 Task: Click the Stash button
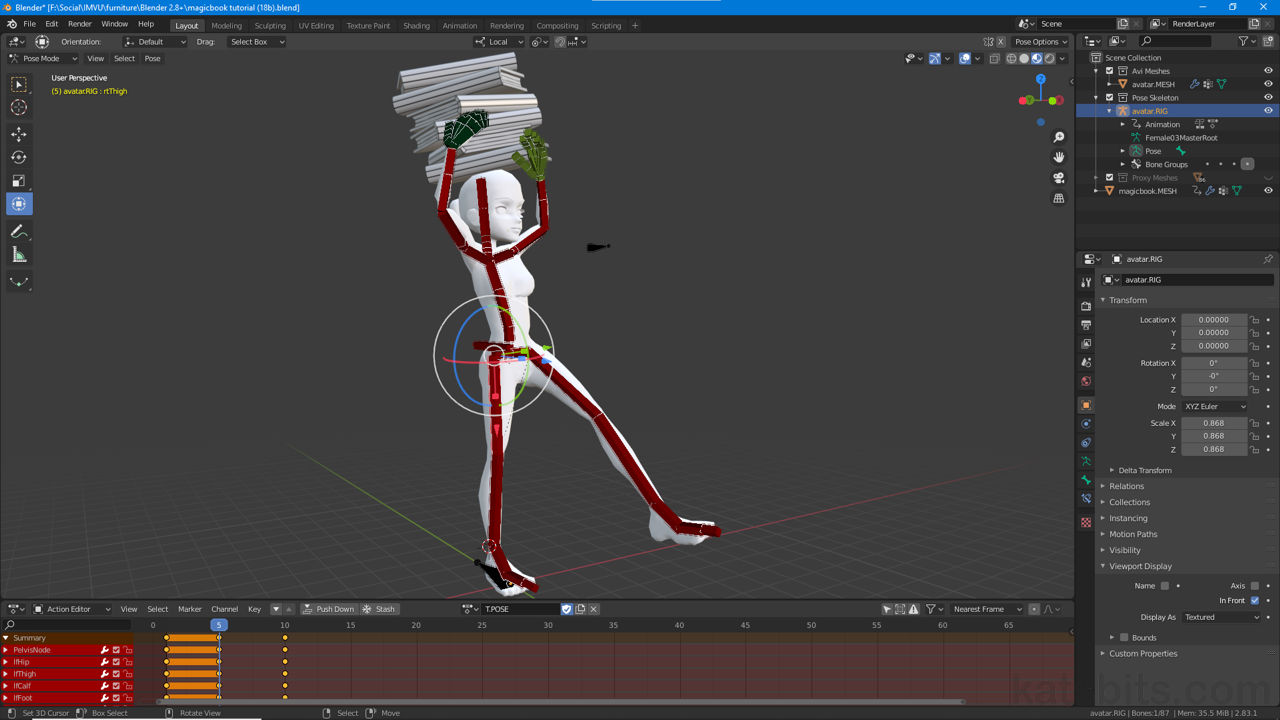pos(379,609)
